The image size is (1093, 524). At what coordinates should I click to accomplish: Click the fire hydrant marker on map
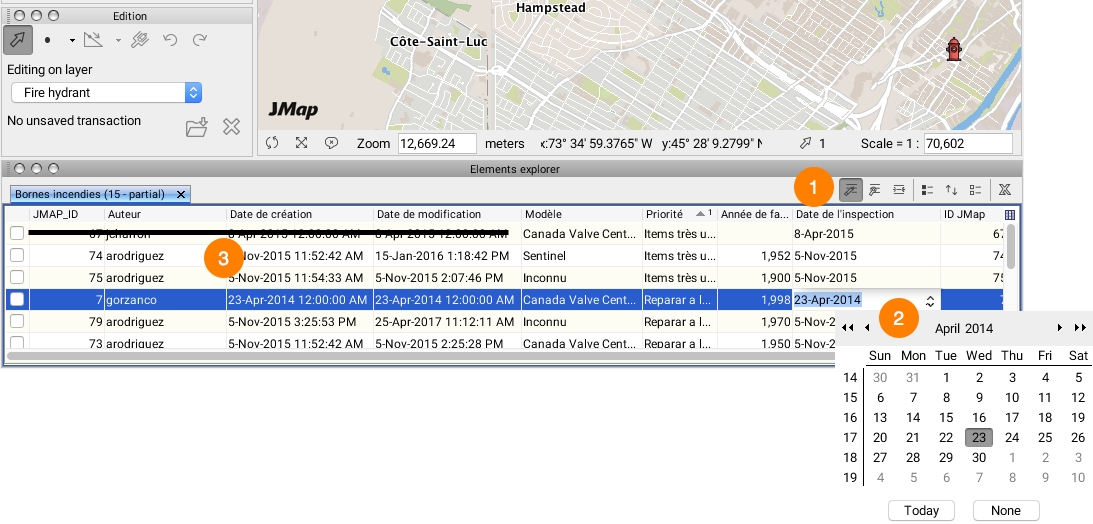tap(953, 49)
